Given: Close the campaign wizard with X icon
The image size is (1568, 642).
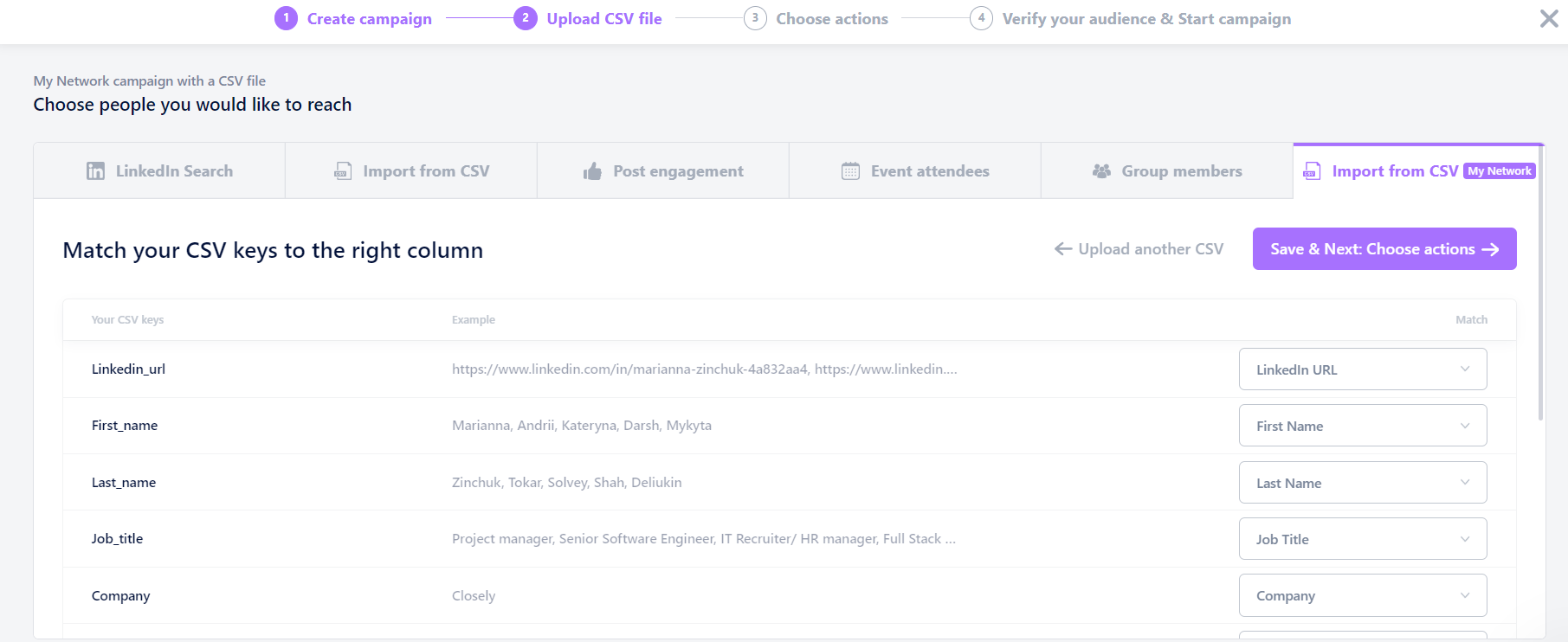Looking at the screenshot, I should pyautogui.click(x=1549, y=18).
